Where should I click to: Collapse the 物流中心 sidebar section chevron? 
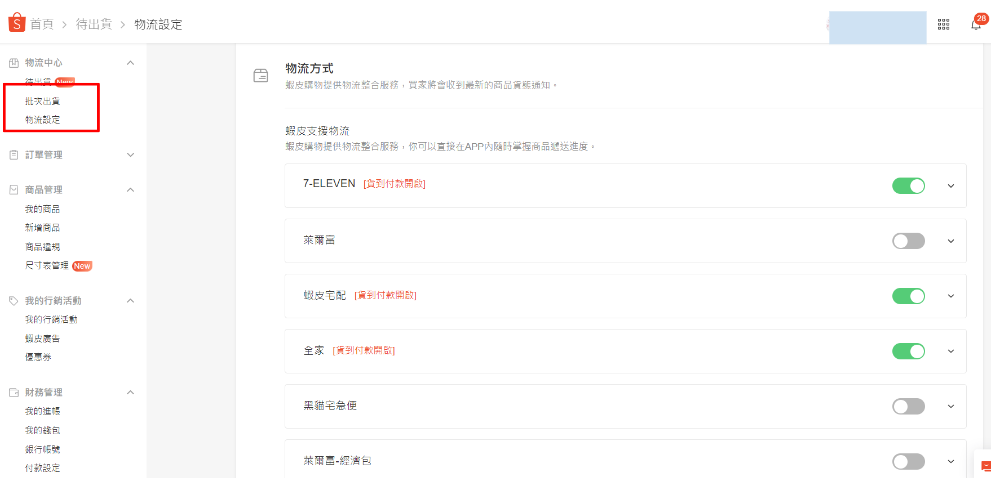(x=130, y=63)
